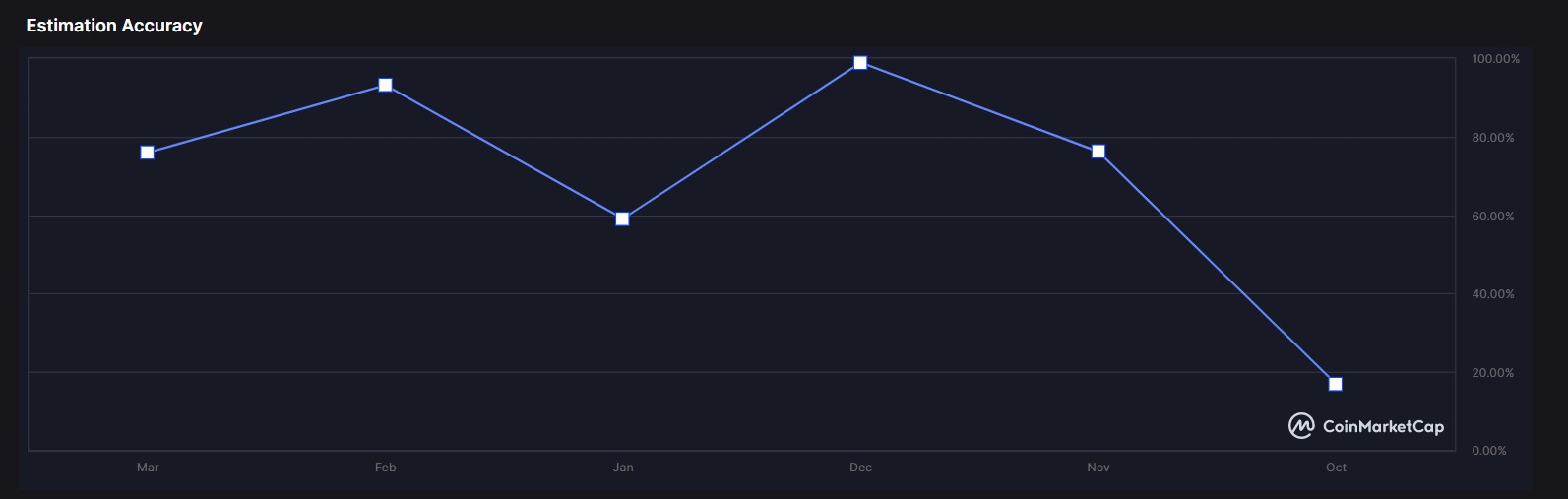This screenshot has height=499, width=1568.
Task: Click the '20.00%' y-axis label
Action: [x=1493, y=373]
